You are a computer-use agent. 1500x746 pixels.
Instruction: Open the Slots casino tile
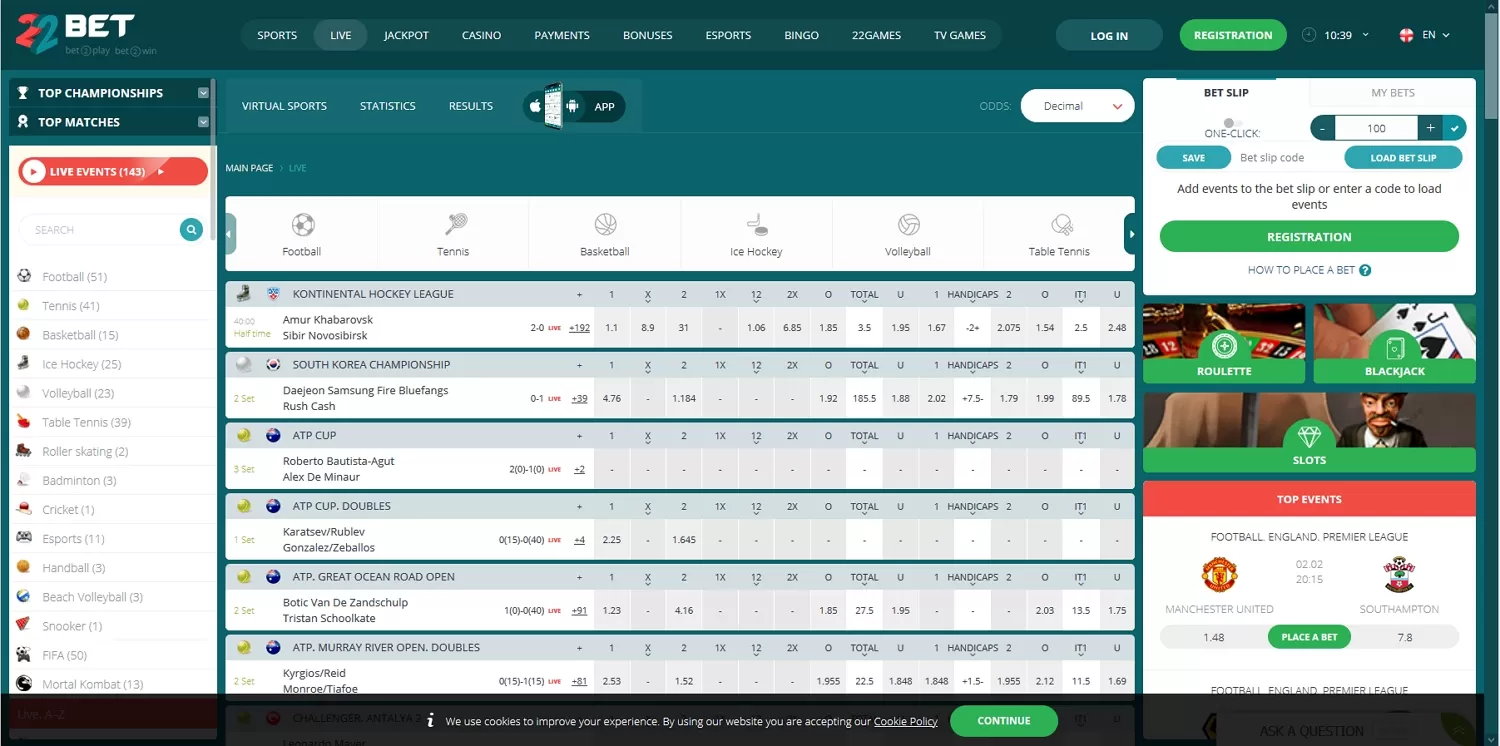(x=1309, y=432)
